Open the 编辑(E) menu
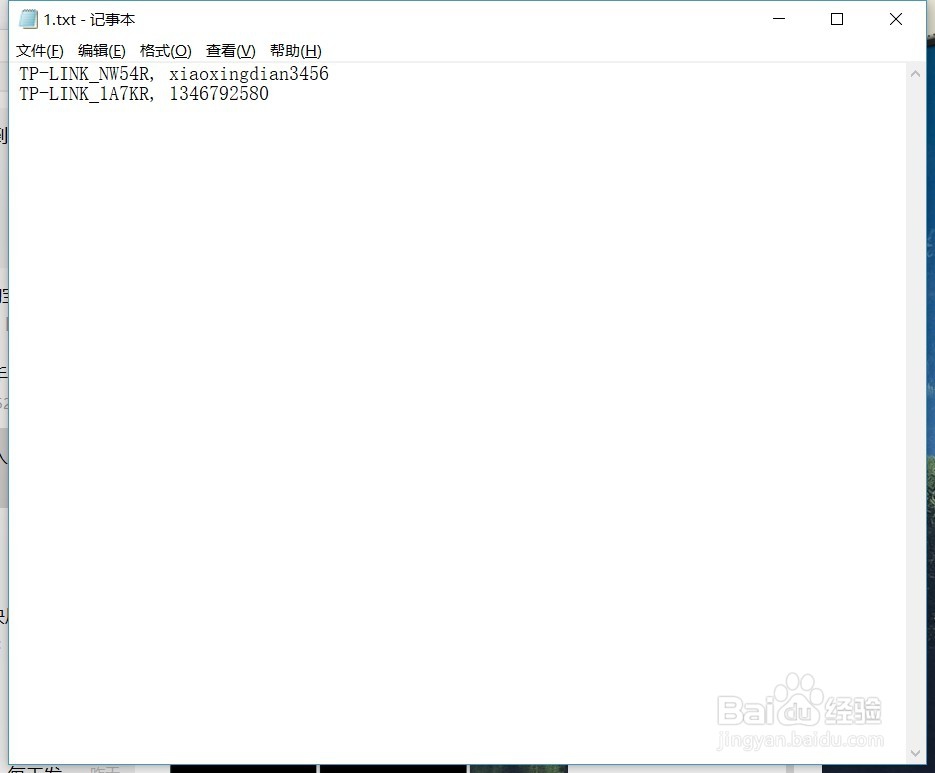This screenshot has width=935, height=773. [101, 51]
